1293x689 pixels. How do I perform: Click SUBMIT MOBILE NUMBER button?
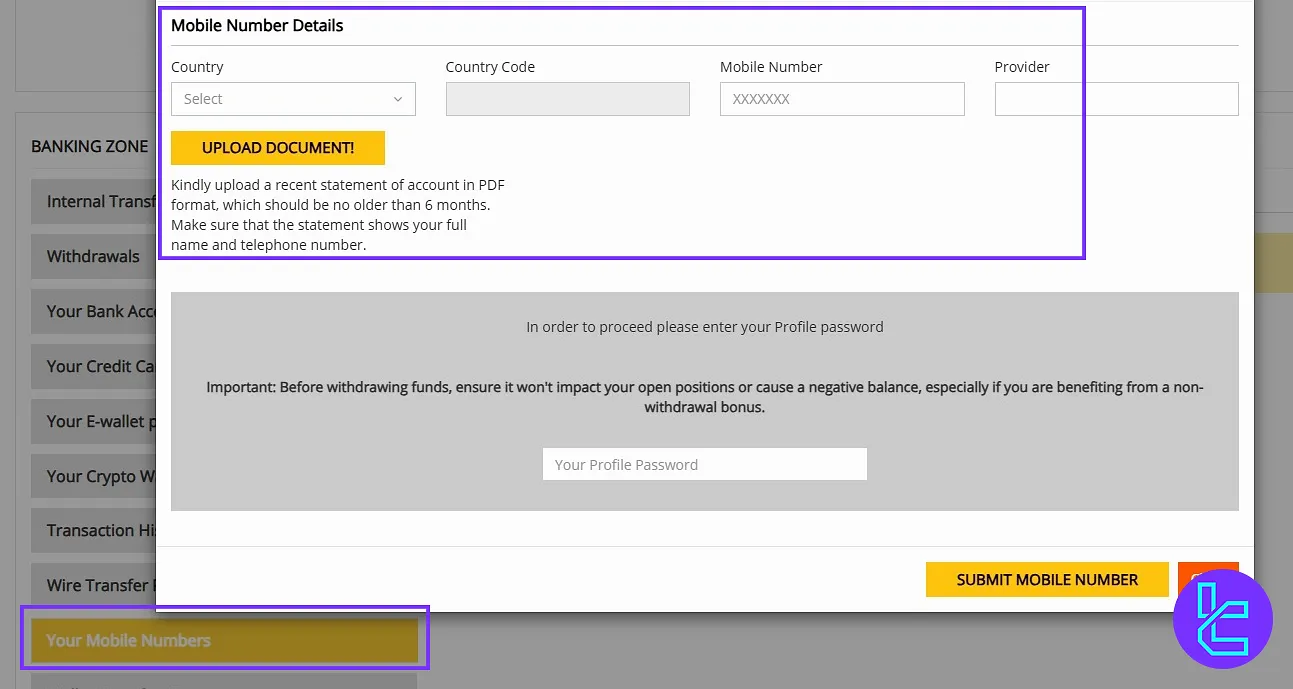coord(1047,579)
